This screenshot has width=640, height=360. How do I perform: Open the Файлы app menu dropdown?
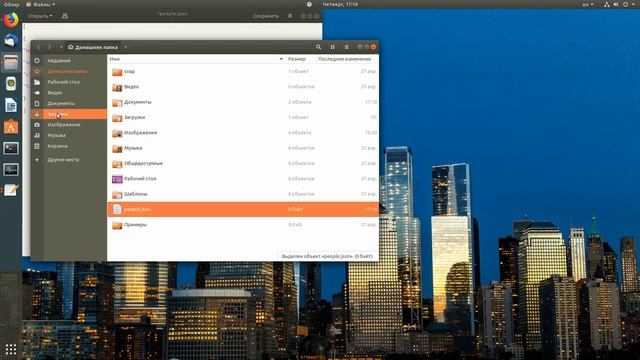pos(40,4)
